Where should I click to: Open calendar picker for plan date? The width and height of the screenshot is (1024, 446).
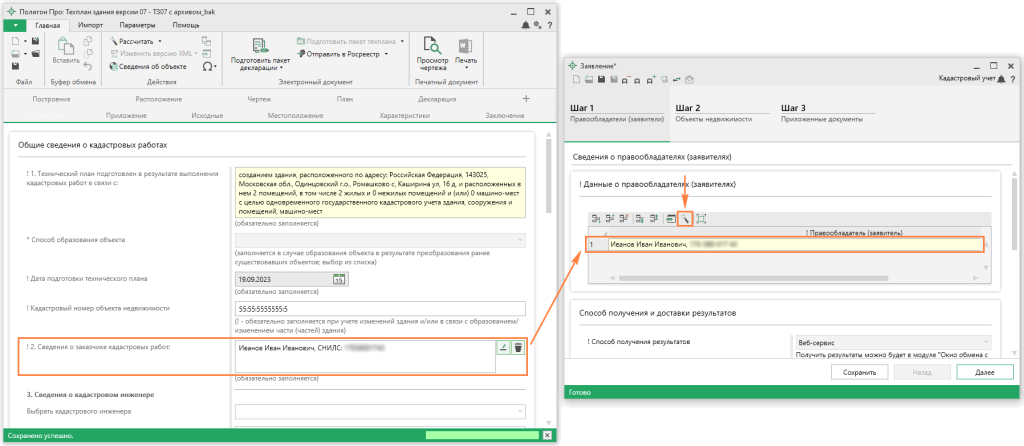(x=338, y=279)
